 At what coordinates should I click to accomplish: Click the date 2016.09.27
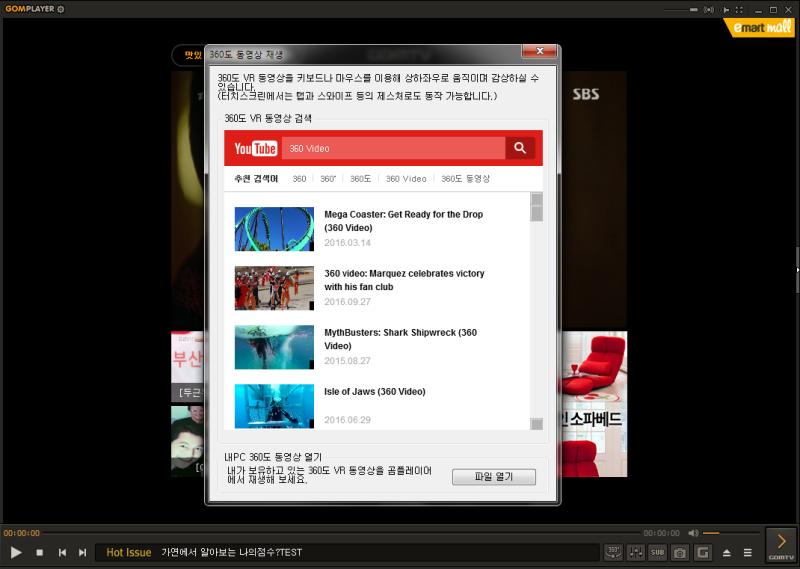347,302
